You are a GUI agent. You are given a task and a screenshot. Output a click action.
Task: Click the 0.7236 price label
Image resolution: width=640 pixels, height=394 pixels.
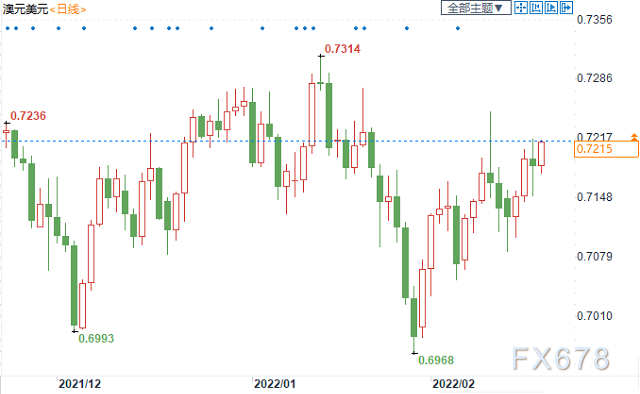[x=28, y=116]
